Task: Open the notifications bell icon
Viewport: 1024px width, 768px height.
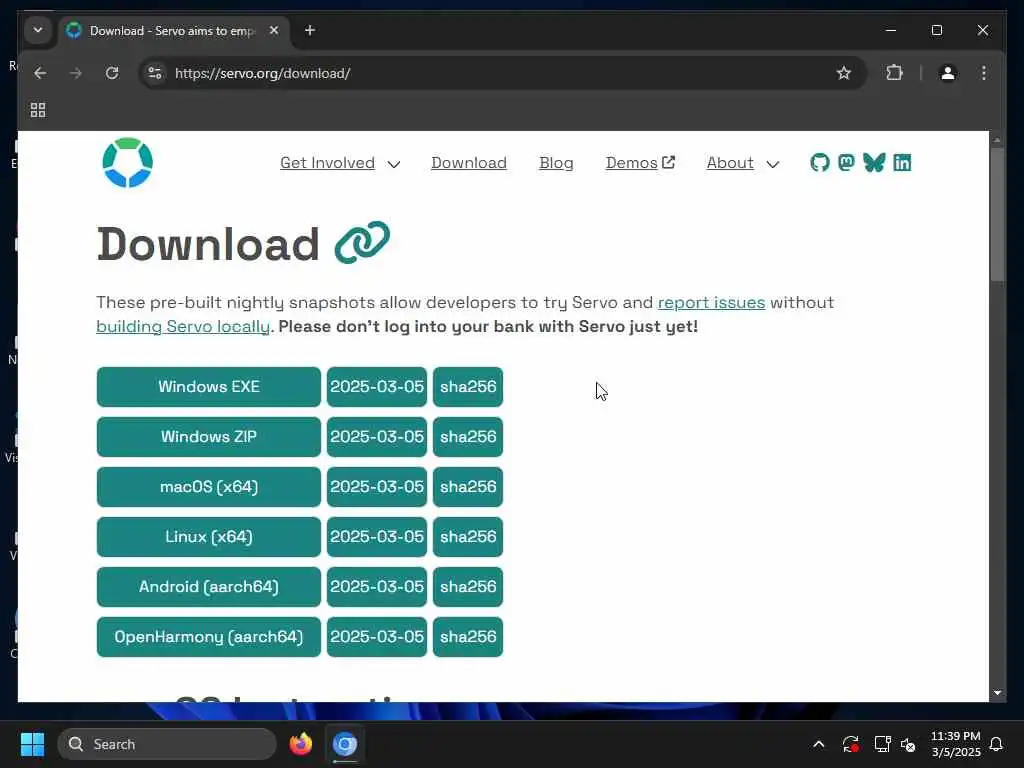Action: tap(997, 744)
